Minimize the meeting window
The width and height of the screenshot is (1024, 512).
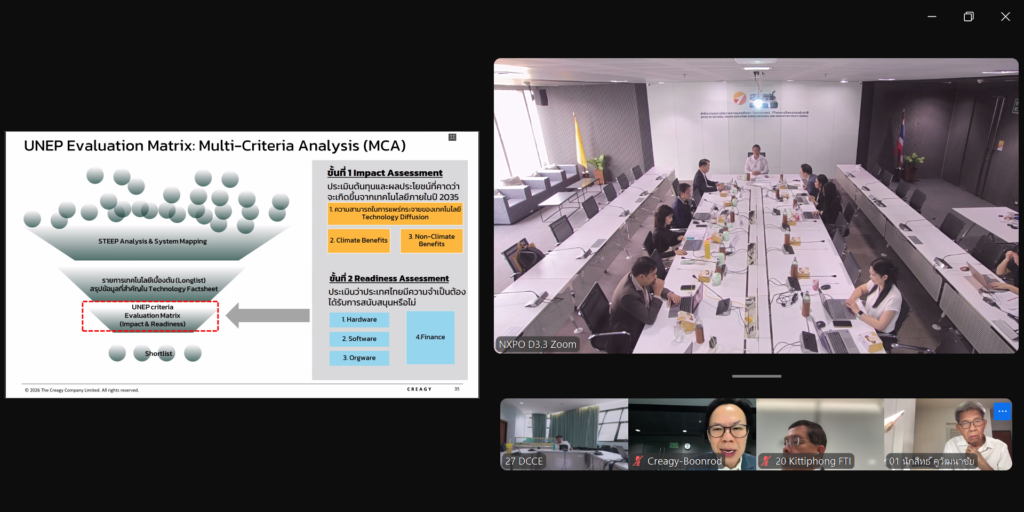[932, 16]
